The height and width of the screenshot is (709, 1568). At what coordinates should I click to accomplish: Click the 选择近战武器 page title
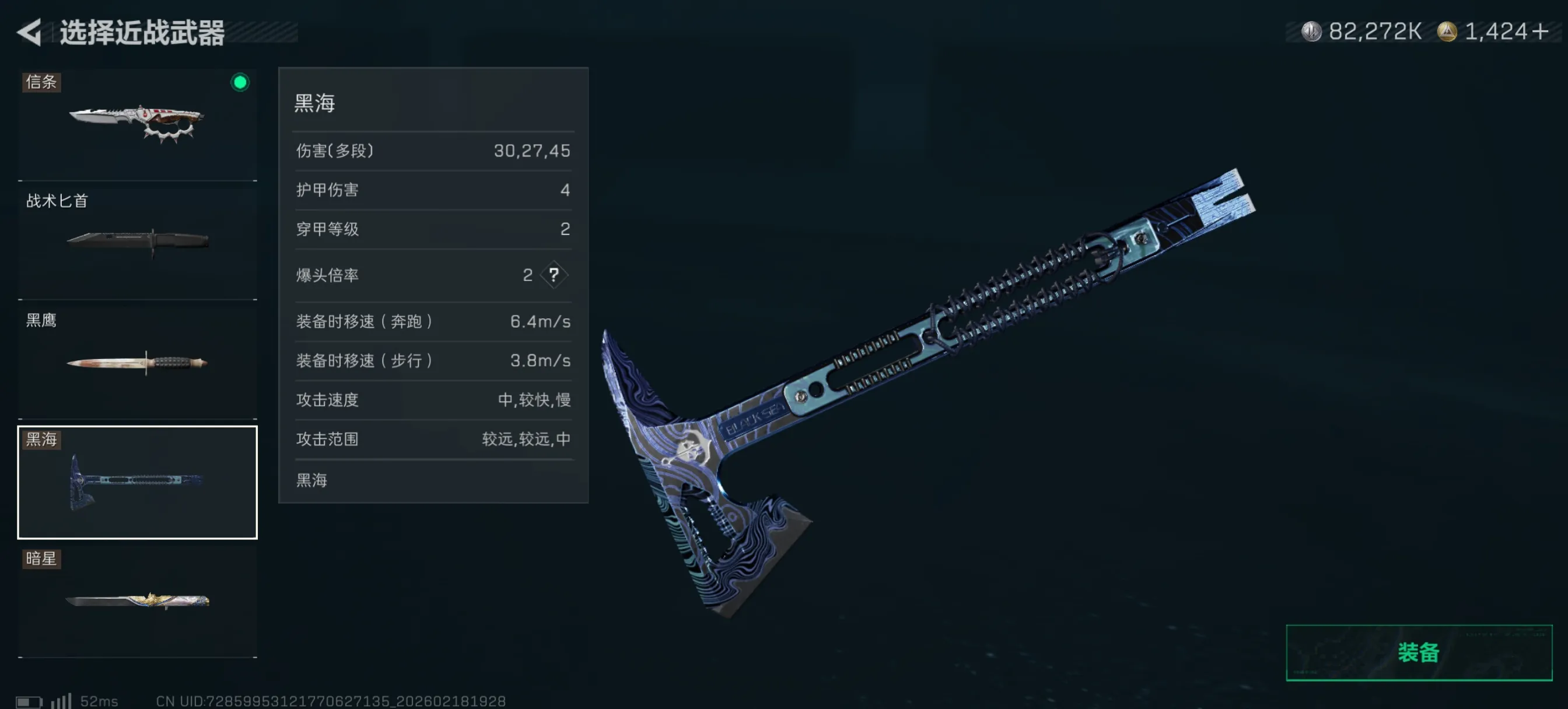point(142,32)
